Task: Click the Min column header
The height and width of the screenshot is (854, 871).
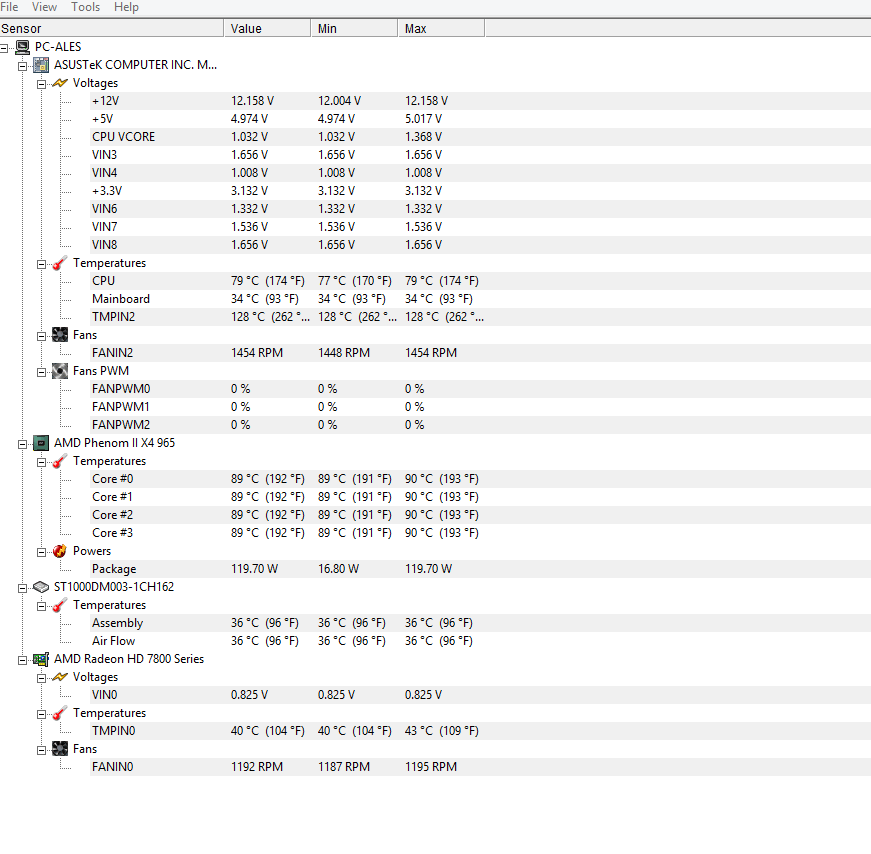Action: point(354,28)
